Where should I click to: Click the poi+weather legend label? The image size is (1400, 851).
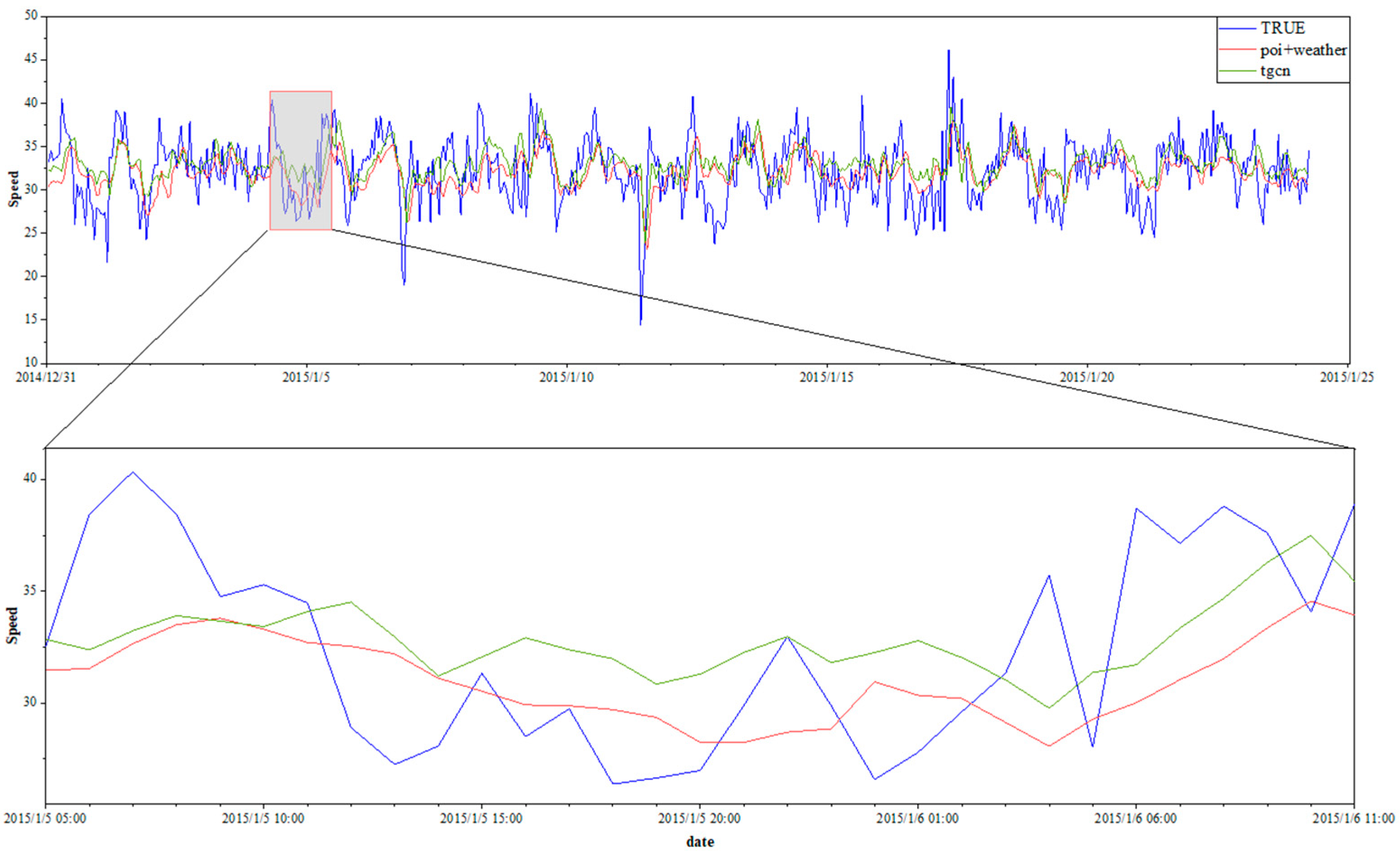[x=1303, y=50]
